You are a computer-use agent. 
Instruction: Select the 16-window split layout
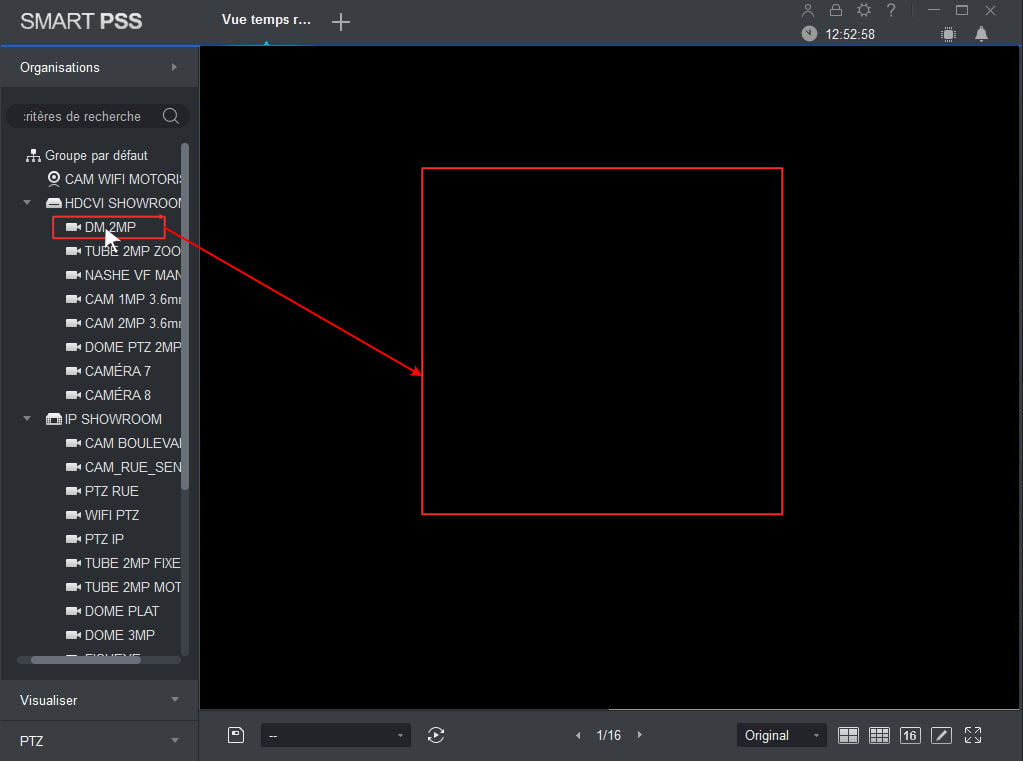point(909,735)
